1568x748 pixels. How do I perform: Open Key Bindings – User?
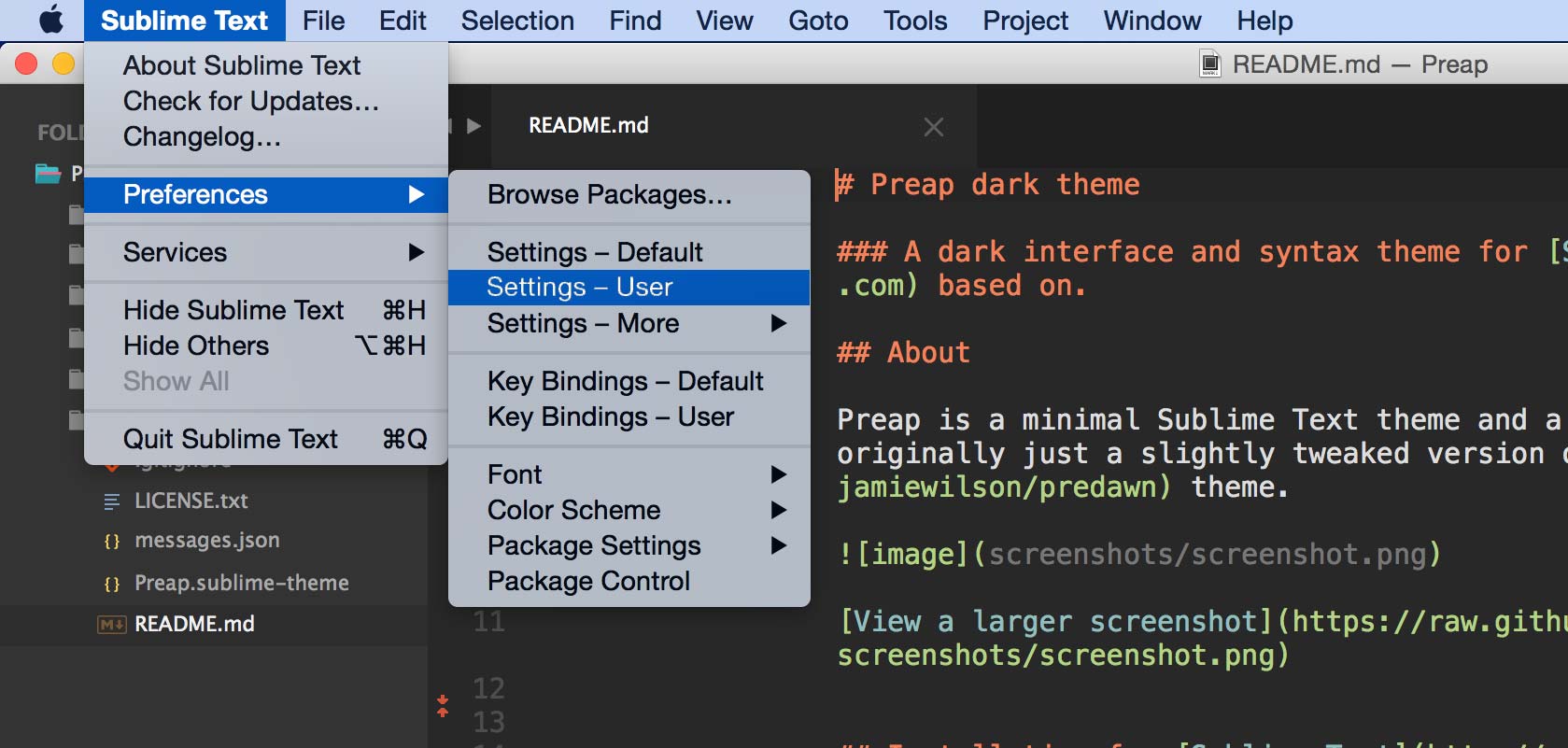tap(629, 416)
